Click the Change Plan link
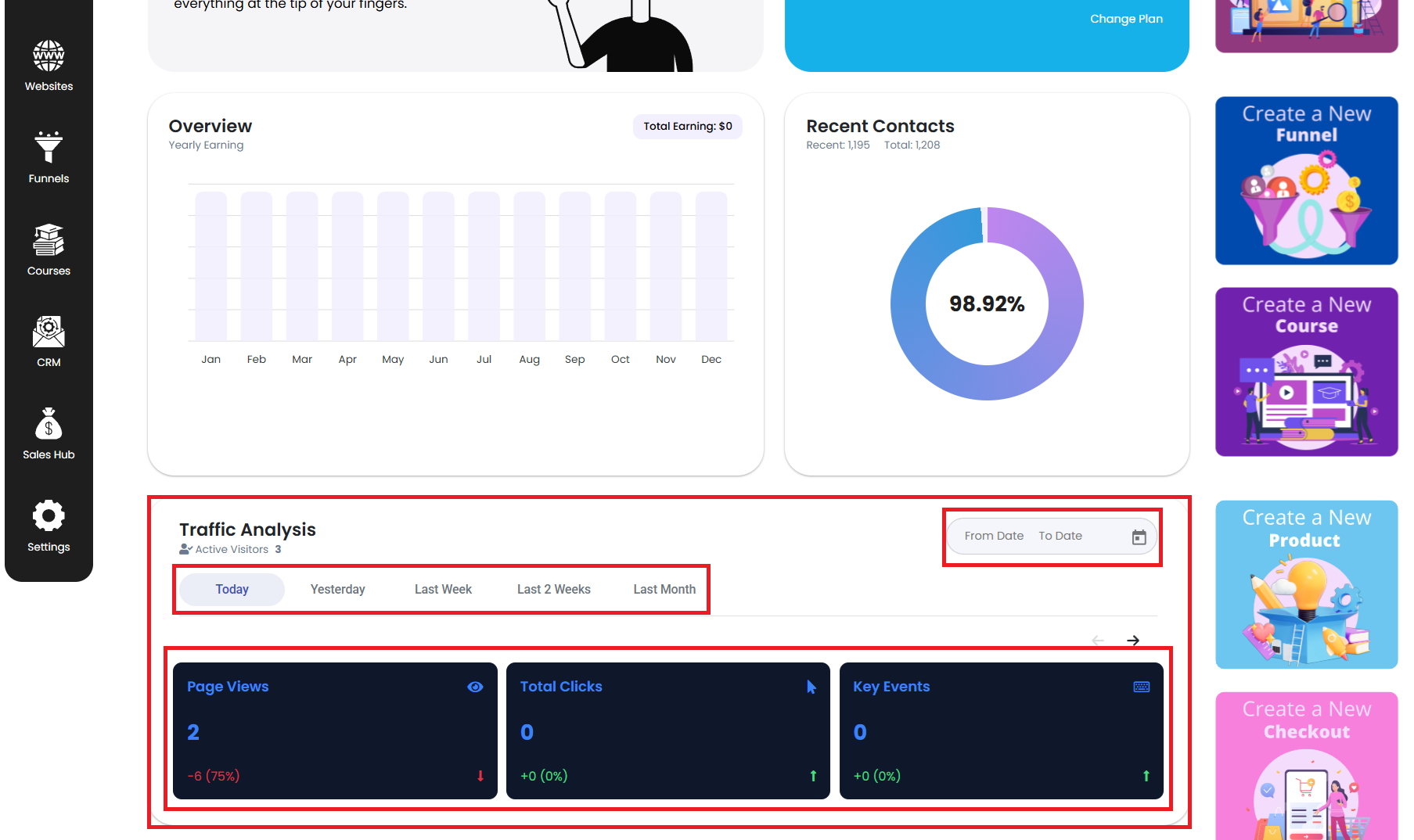Screen dimensions: 1414x840 (x=1126, y=19)
